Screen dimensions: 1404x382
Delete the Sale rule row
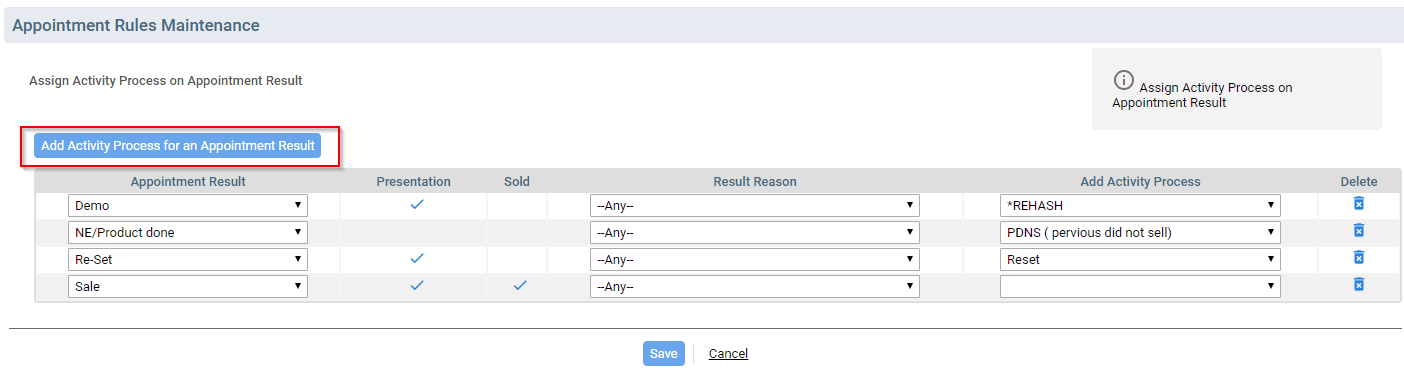click(x=1358, y=285)
